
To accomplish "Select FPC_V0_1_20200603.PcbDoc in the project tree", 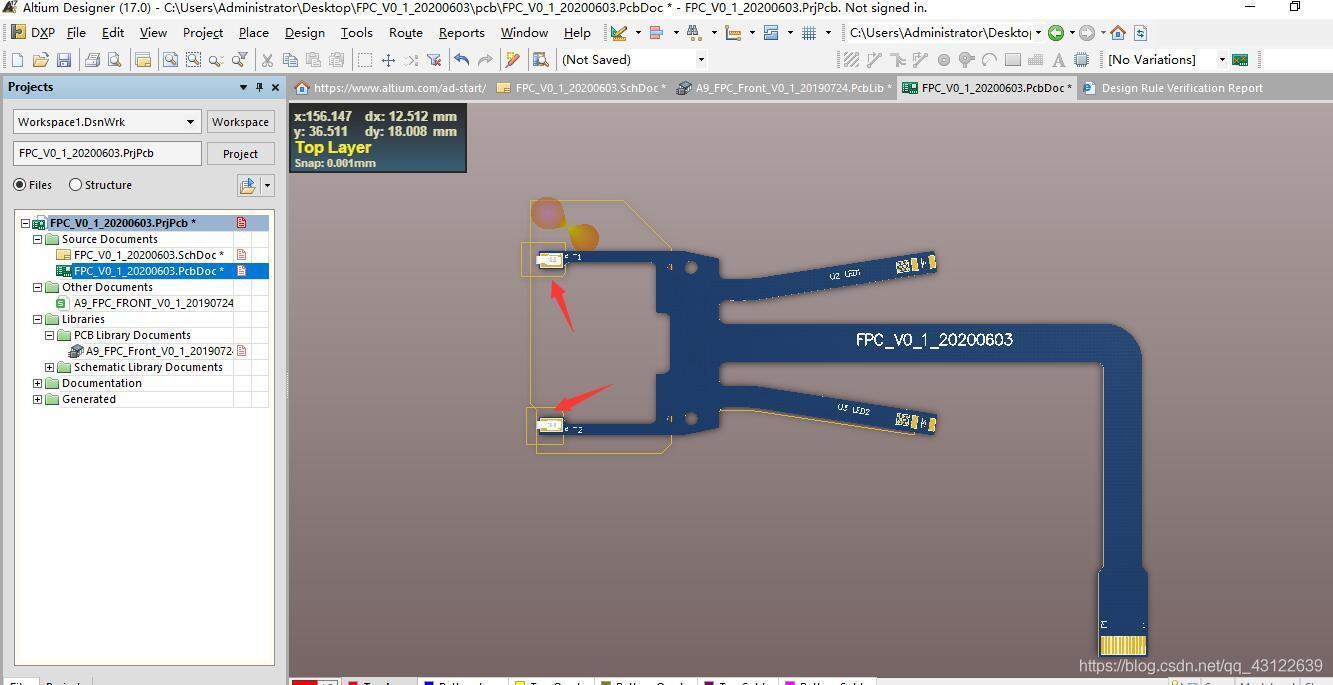I will [x=148, y=271].
